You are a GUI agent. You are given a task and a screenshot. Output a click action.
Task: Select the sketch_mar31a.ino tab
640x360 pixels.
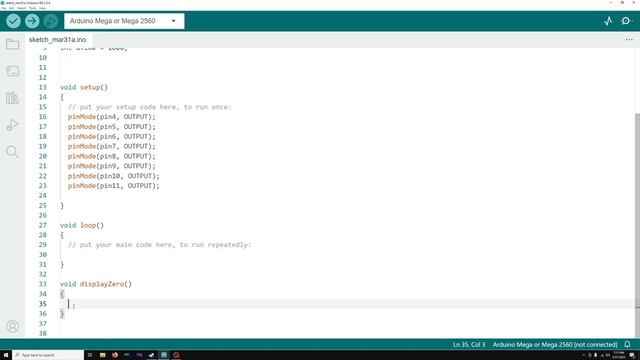point(58,40)
